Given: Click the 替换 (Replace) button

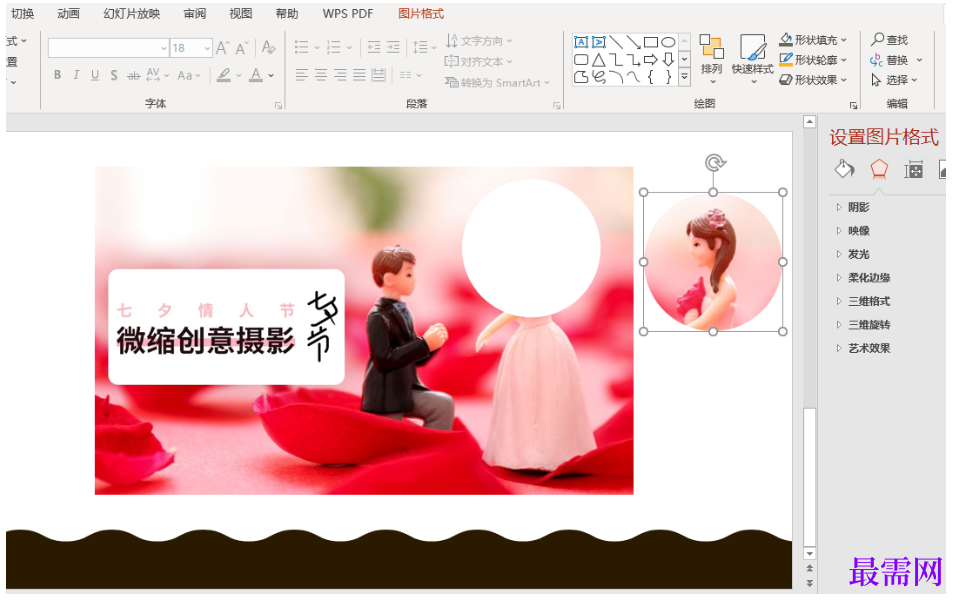Looking at the screenshot, I should (x=889, y=60).
